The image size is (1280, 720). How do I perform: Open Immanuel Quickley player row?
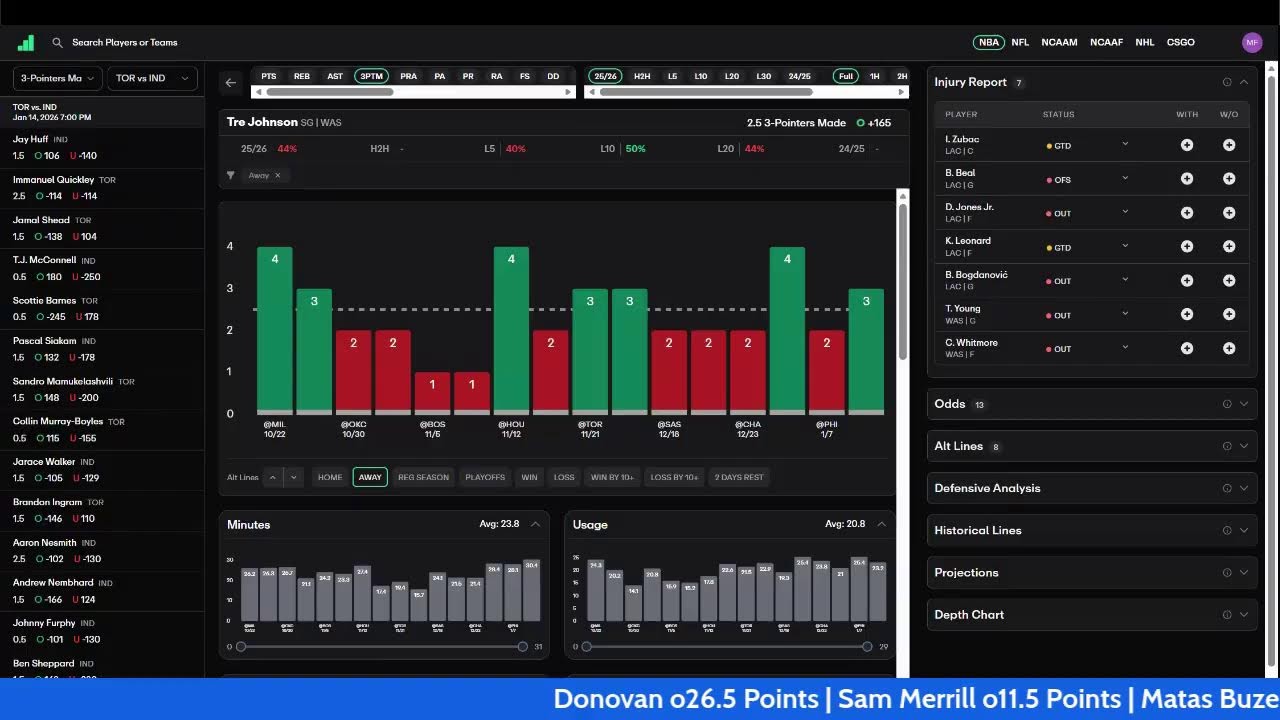coord(102,188)
